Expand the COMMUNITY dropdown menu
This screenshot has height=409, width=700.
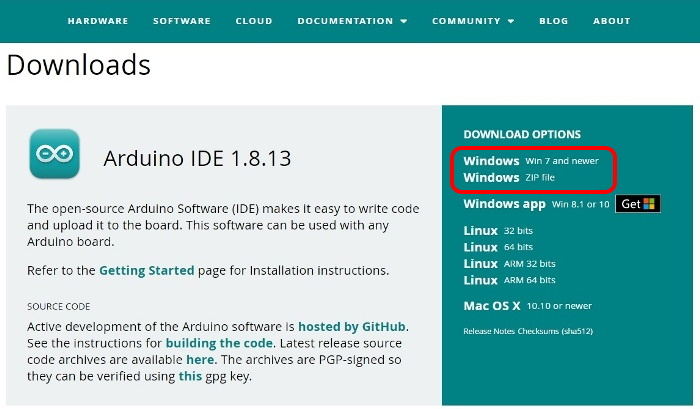pos(473,21)
